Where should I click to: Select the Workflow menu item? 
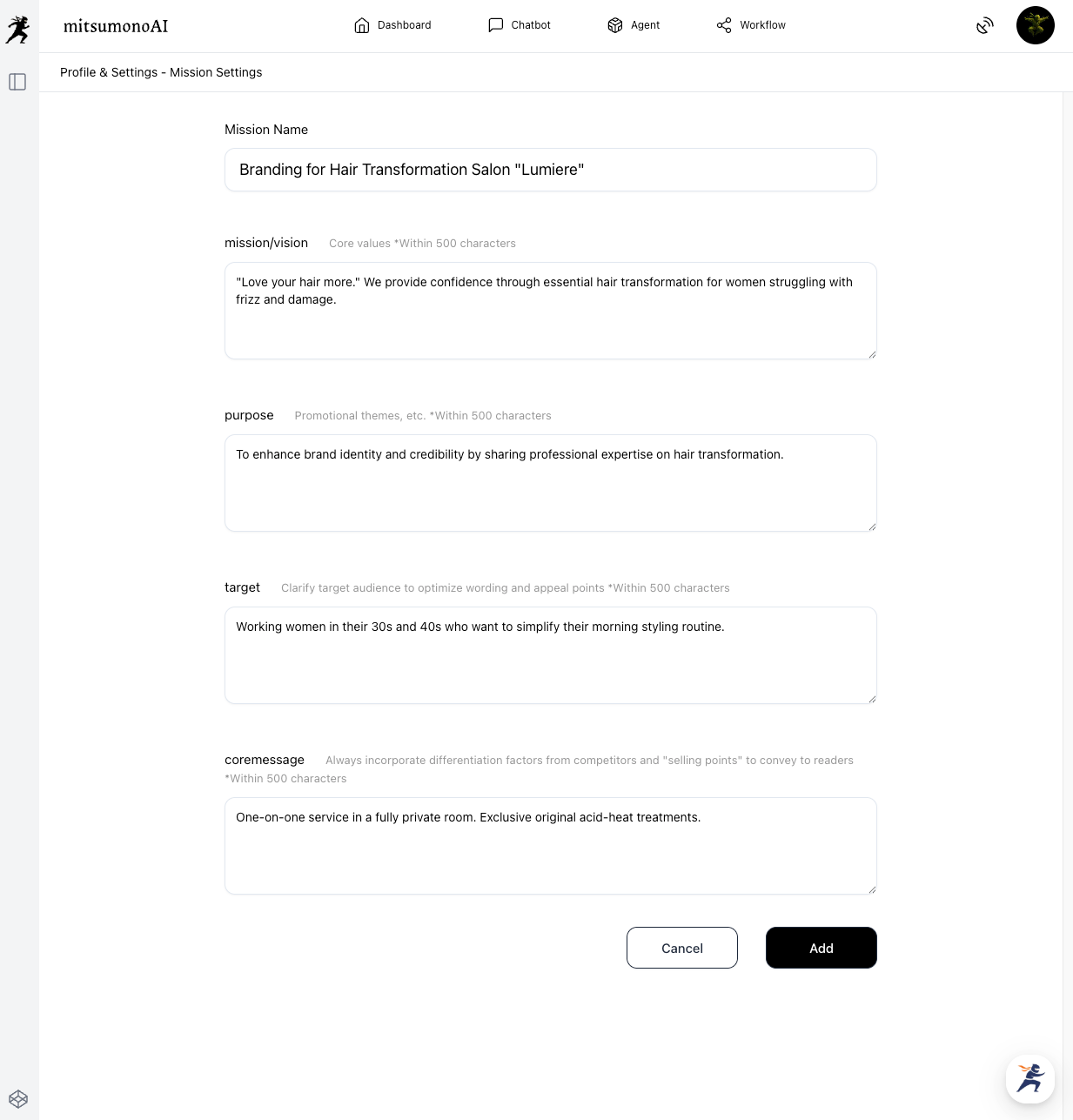[x=762, y=25]
